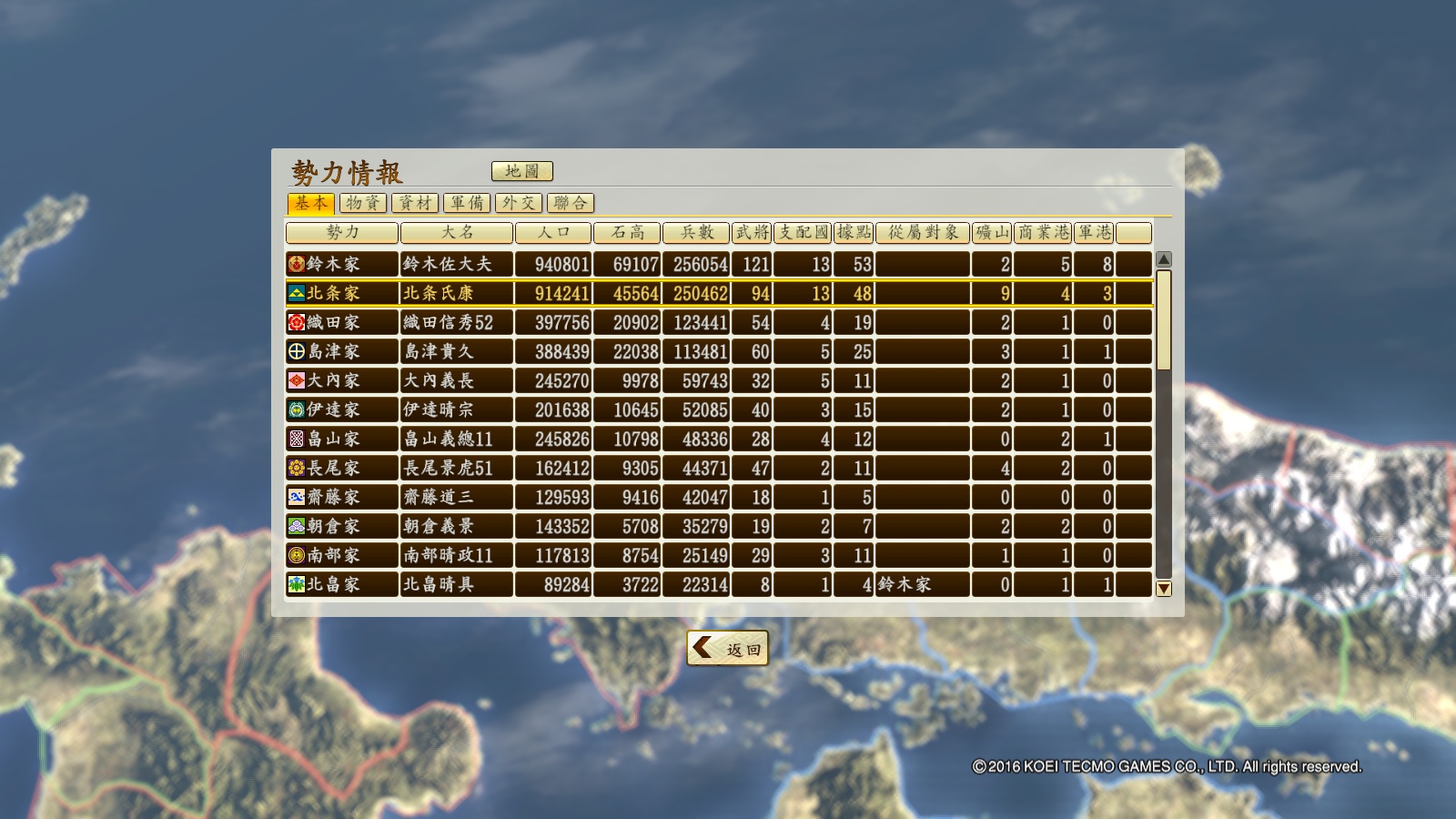The image size is (1456, 819).
Task: Click the 島津家 cross-circle crest icon
Action: pyautogui.click(x=297, y=351)
